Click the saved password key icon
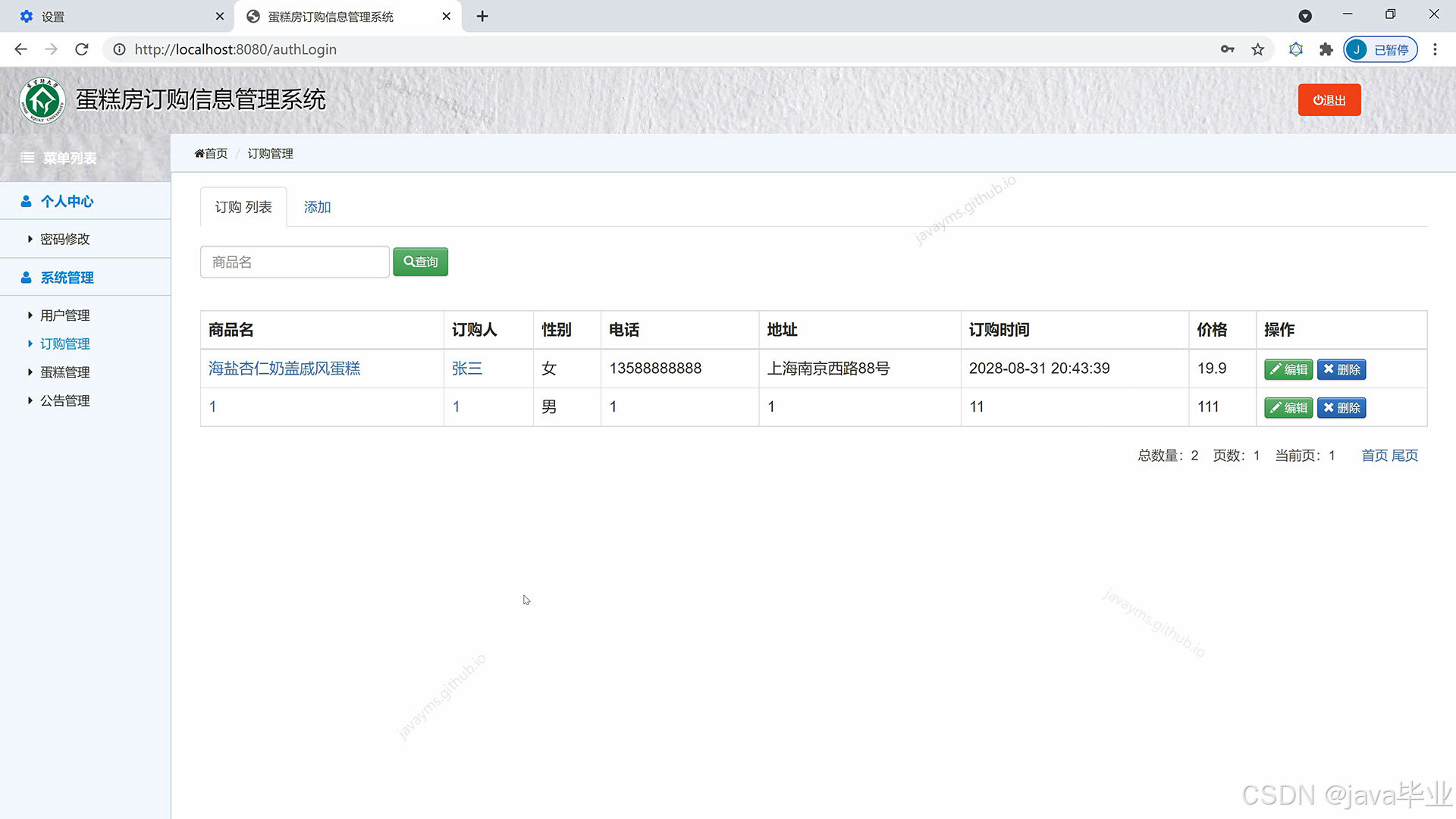Viewport: 1456px width, 819px height. (x=1227, y=49)
